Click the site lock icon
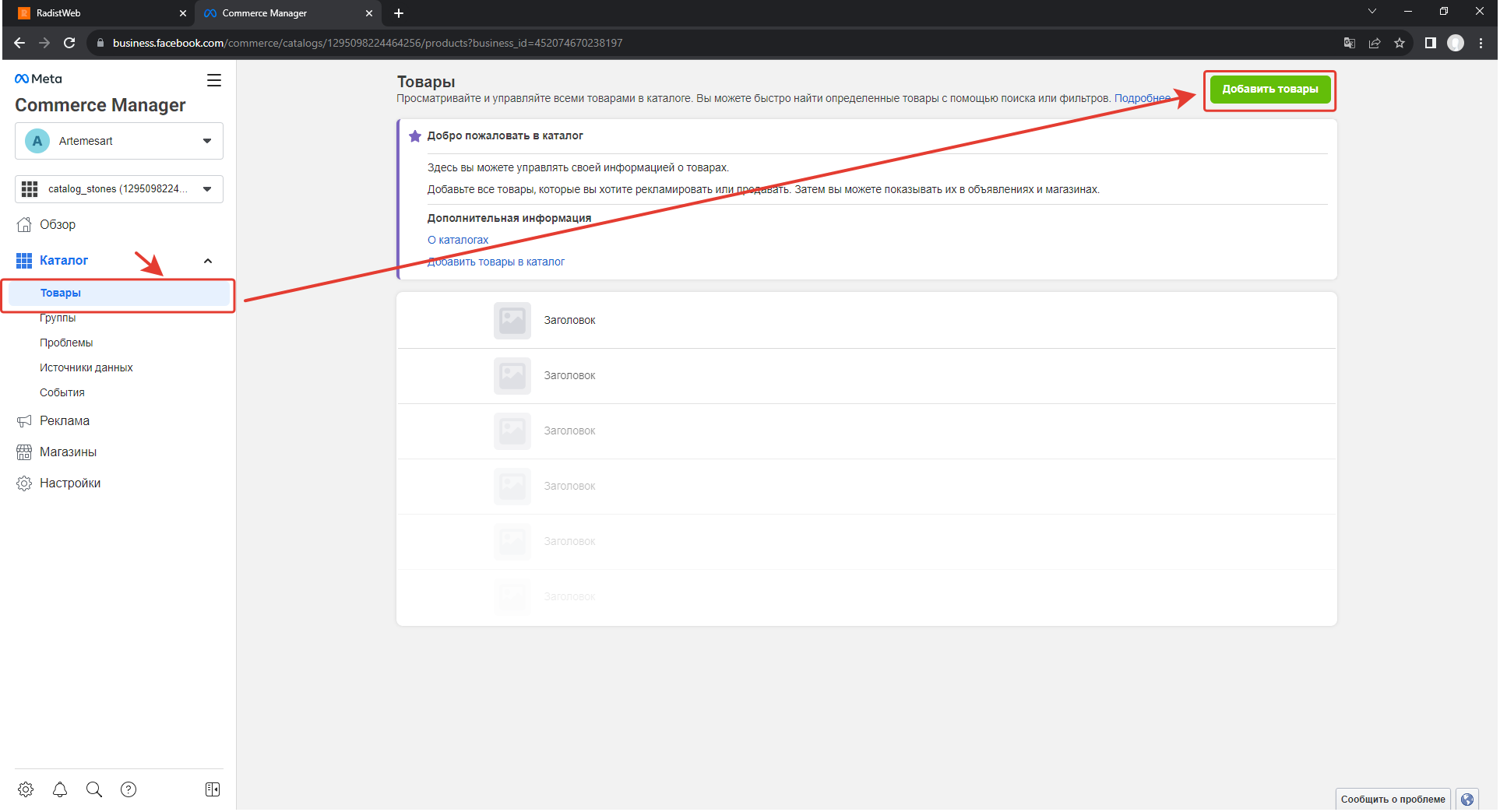The image size is (1500, 812). [100, 43]
